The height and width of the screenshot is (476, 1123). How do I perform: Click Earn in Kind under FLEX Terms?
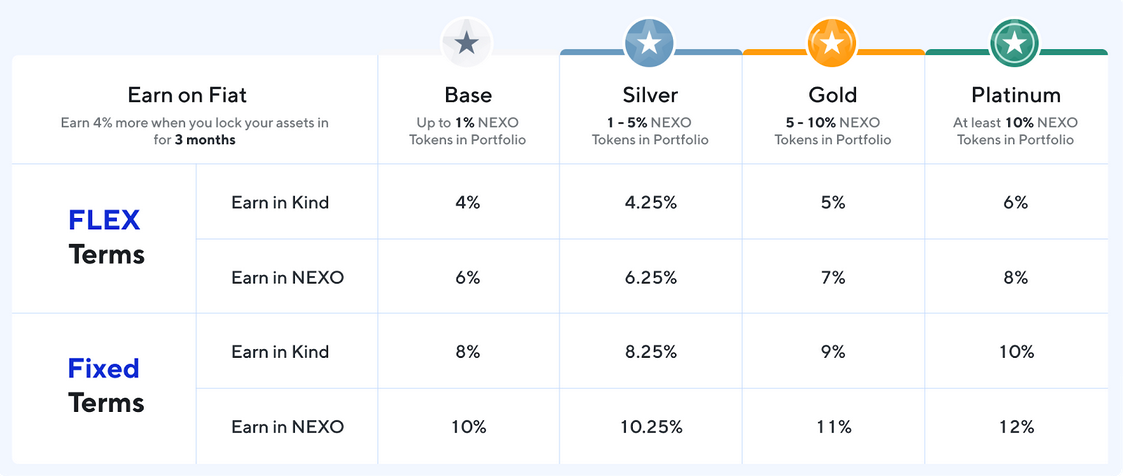pos(280,202)
